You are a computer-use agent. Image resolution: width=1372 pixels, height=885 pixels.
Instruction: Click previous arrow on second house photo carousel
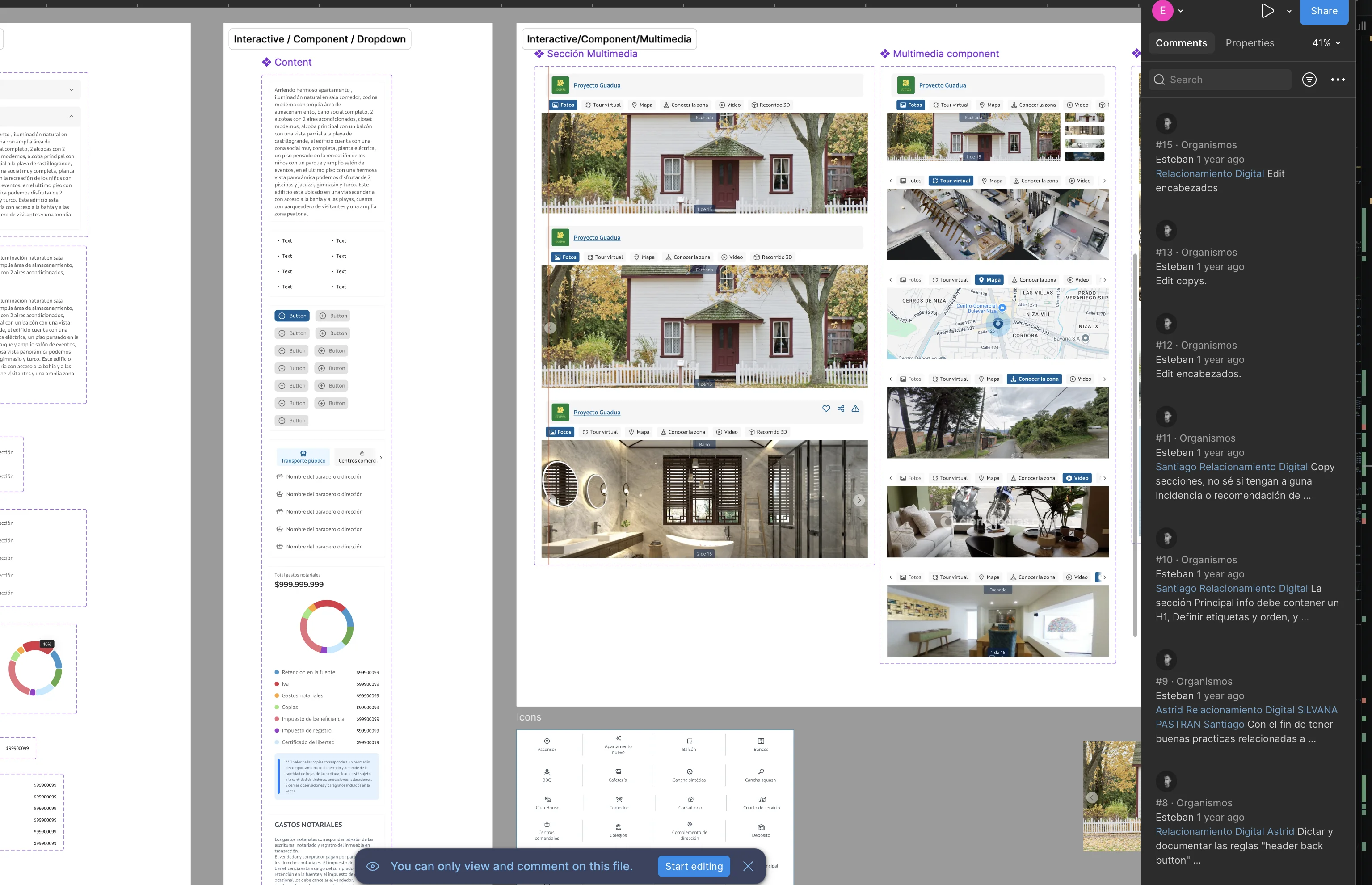[x=550, y=328]
